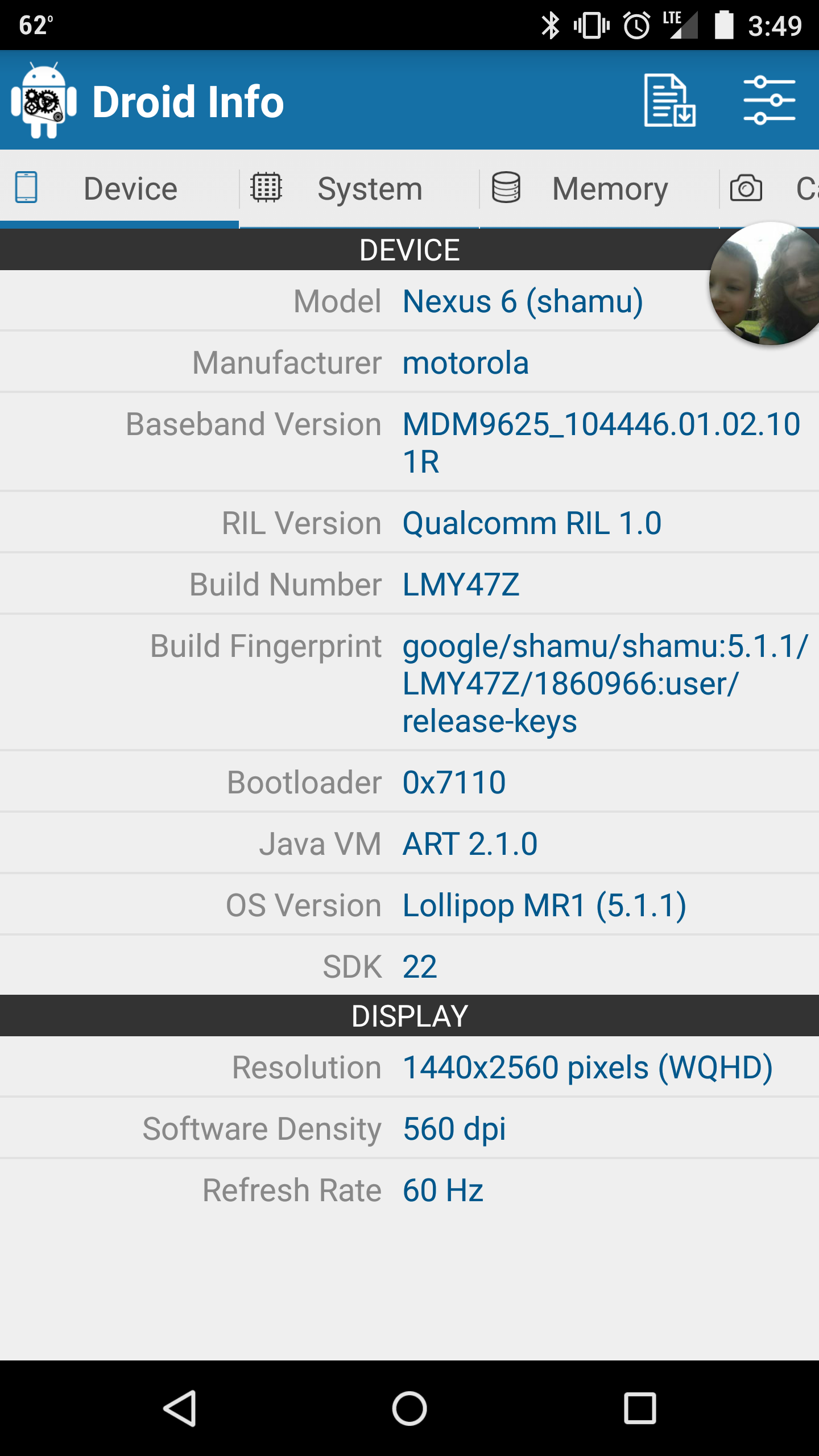Screen dimensions: 819x1456
Task: Switch to the Memory tab
Action: pos(599,189)
